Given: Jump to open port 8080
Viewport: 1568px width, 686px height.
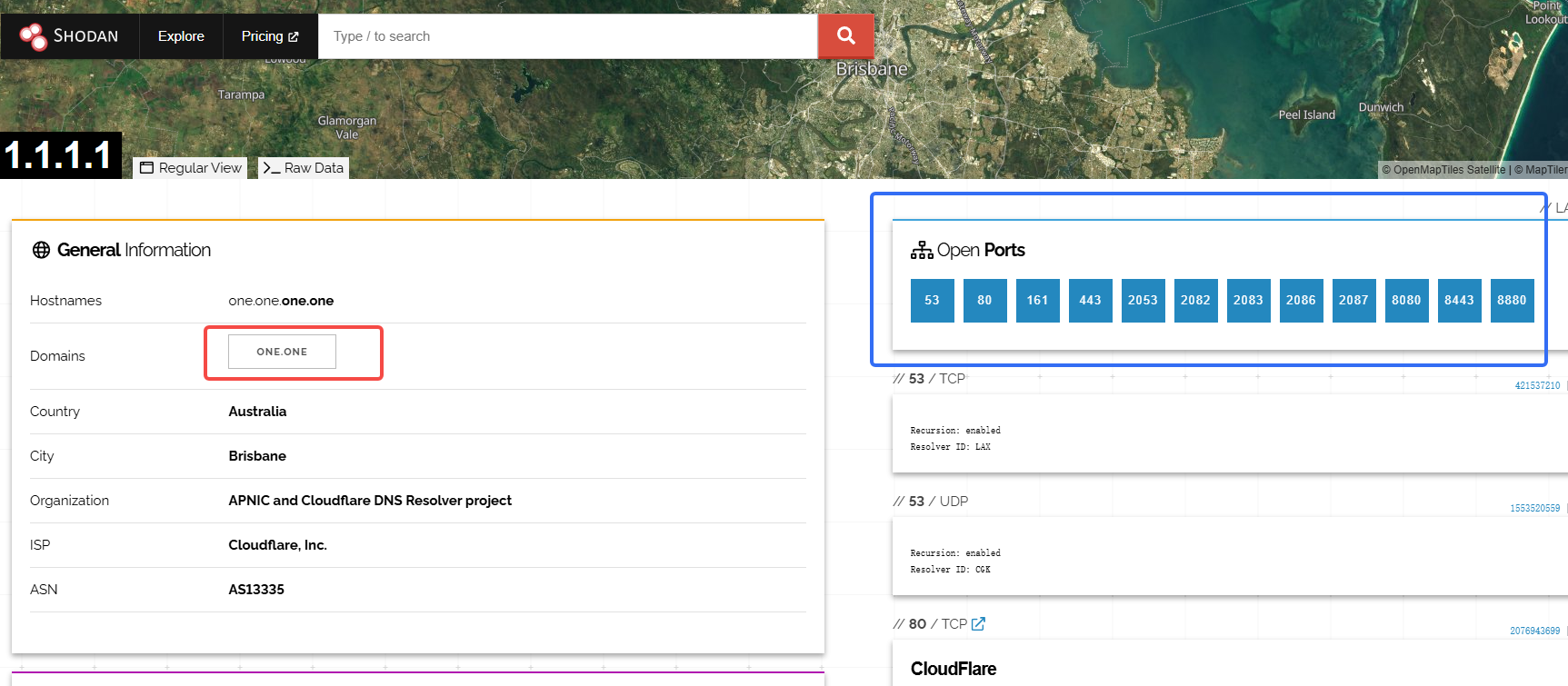Looking at the screenshot, I should (x=1406, y=301).
